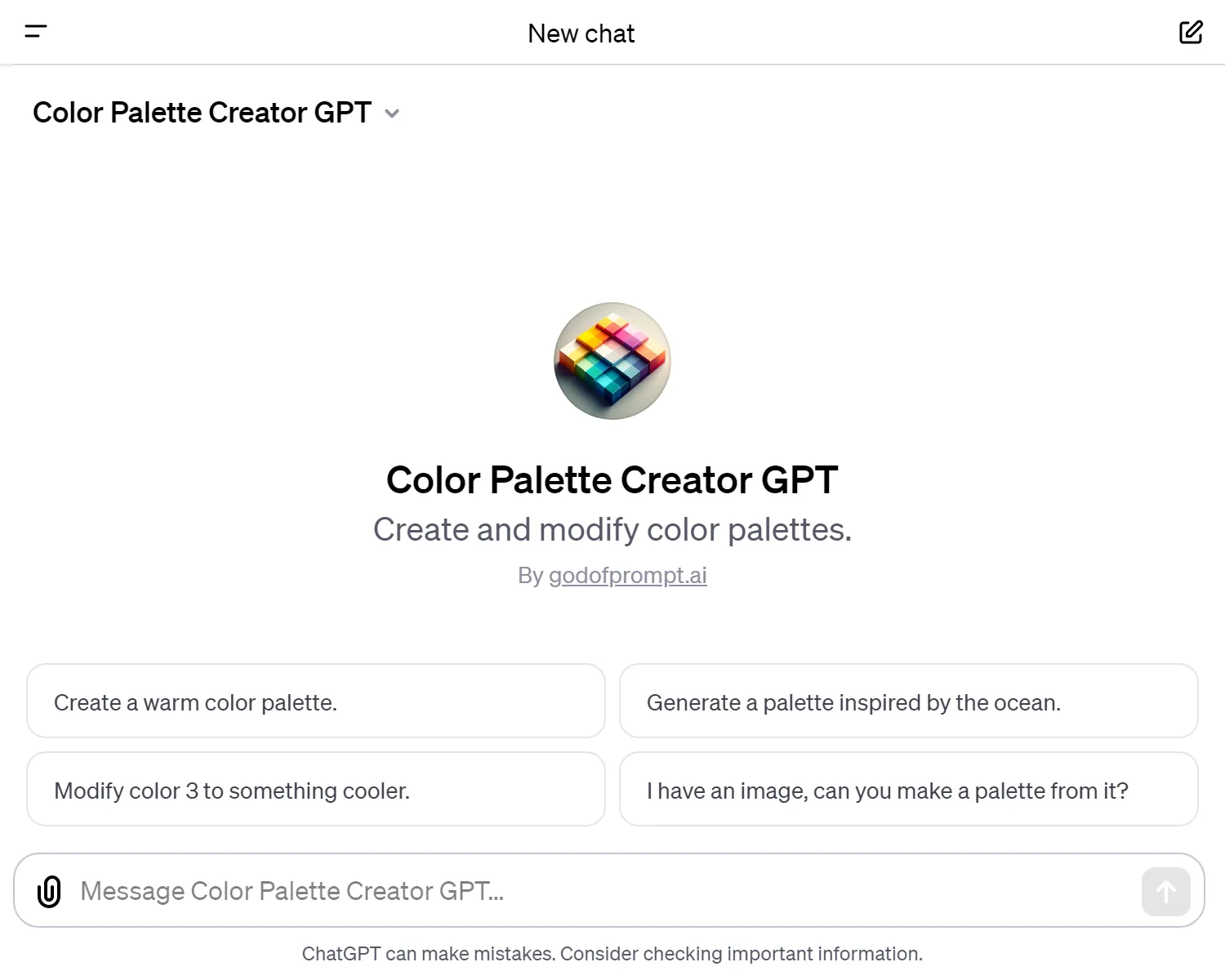This screenshot has height=980, width=1225.
Task: Click the large Color Palette Creator GPT title
Action: 612,480
